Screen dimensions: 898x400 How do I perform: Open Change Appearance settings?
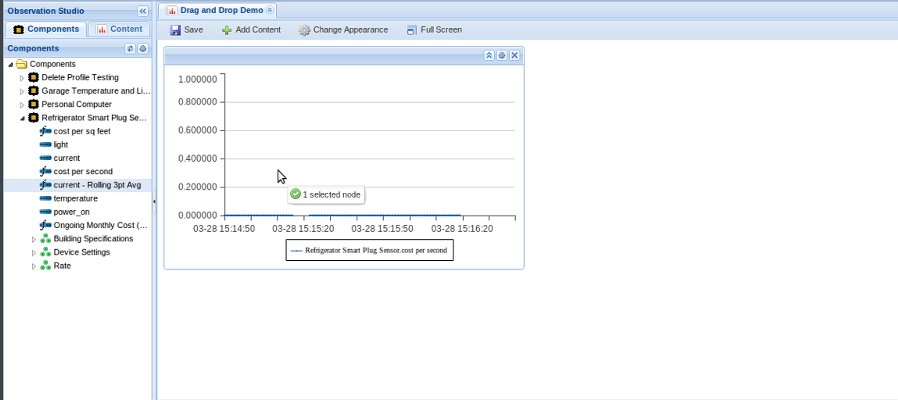[342, 30]
